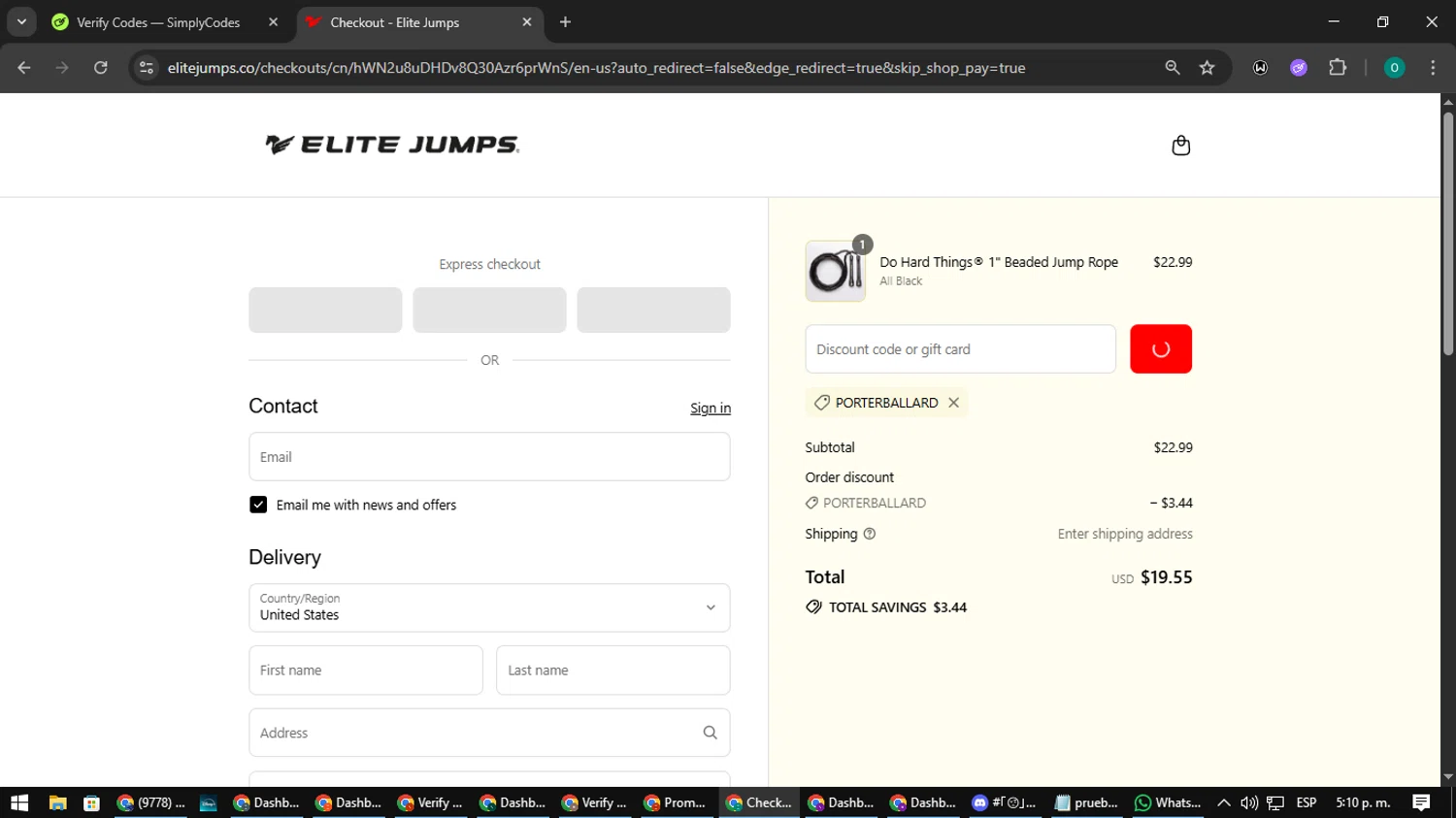Open Microsoft Store from the taskbar
This screenshot has height=818, width=1456.
pos(91,802)
